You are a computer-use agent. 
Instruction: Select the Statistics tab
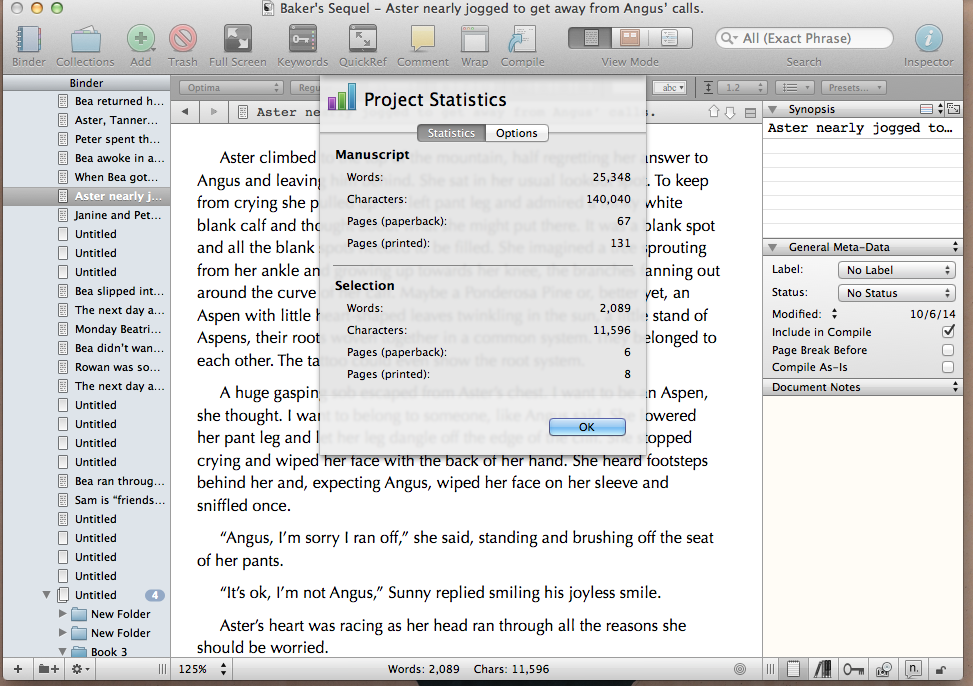451,133
